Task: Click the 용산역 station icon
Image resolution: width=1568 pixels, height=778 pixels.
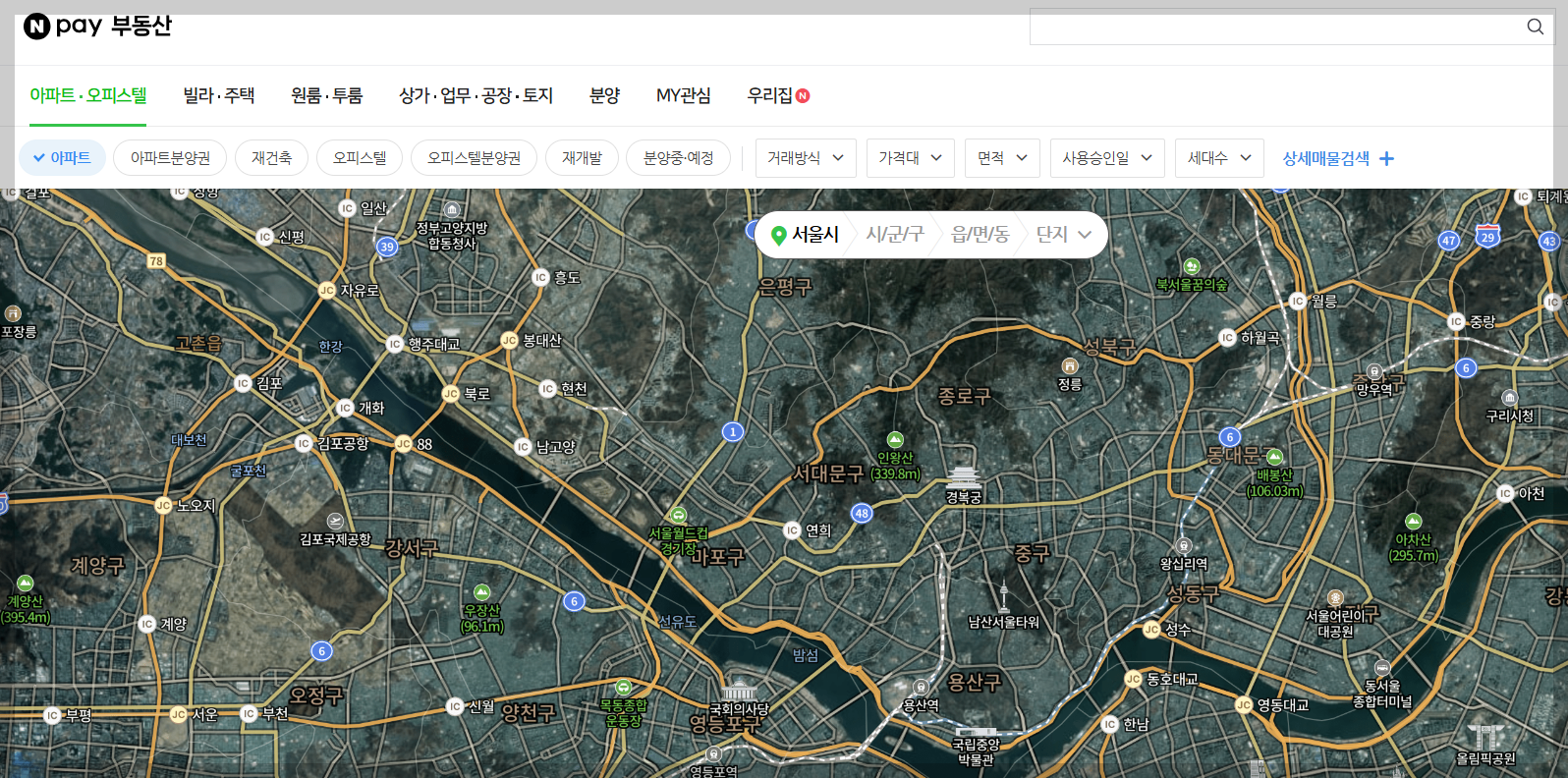Action: tap(921, 688)
